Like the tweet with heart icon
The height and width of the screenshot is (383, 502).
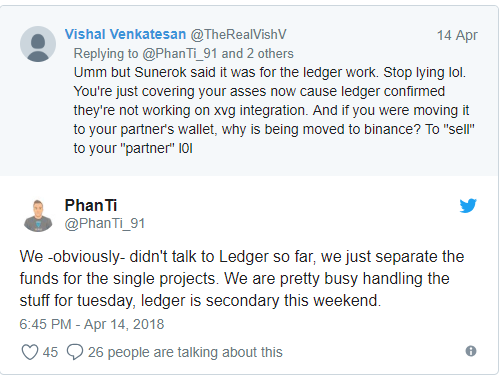[x=30, y=352]
